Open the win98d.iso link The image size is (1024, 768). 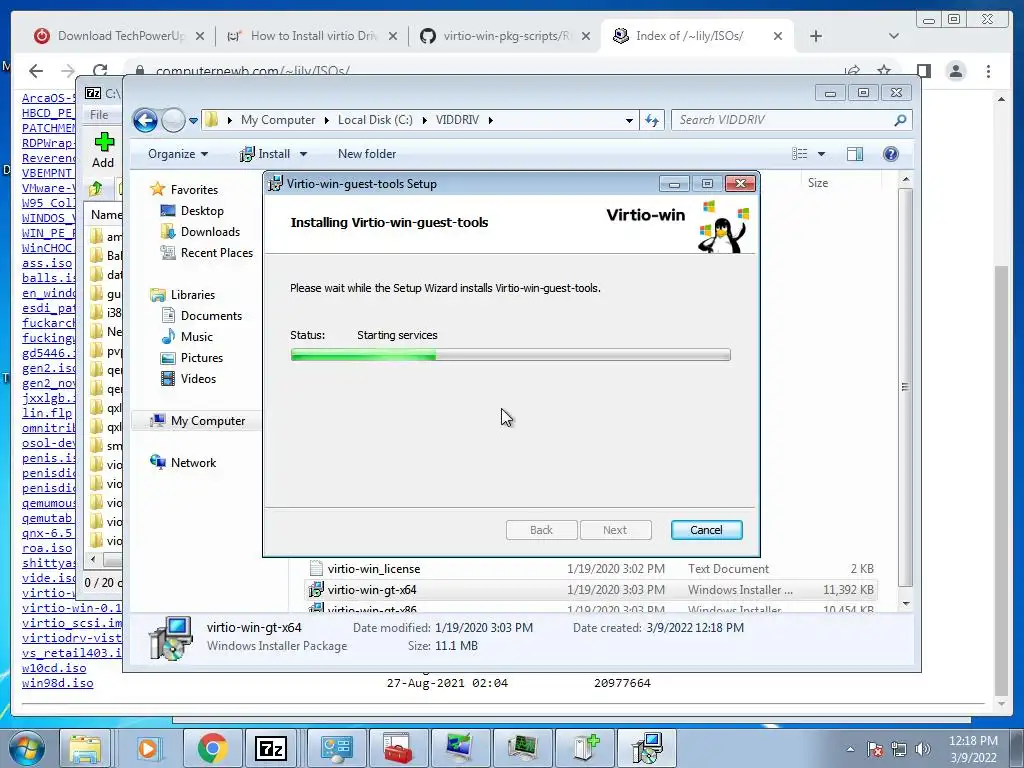click(57, 683)
